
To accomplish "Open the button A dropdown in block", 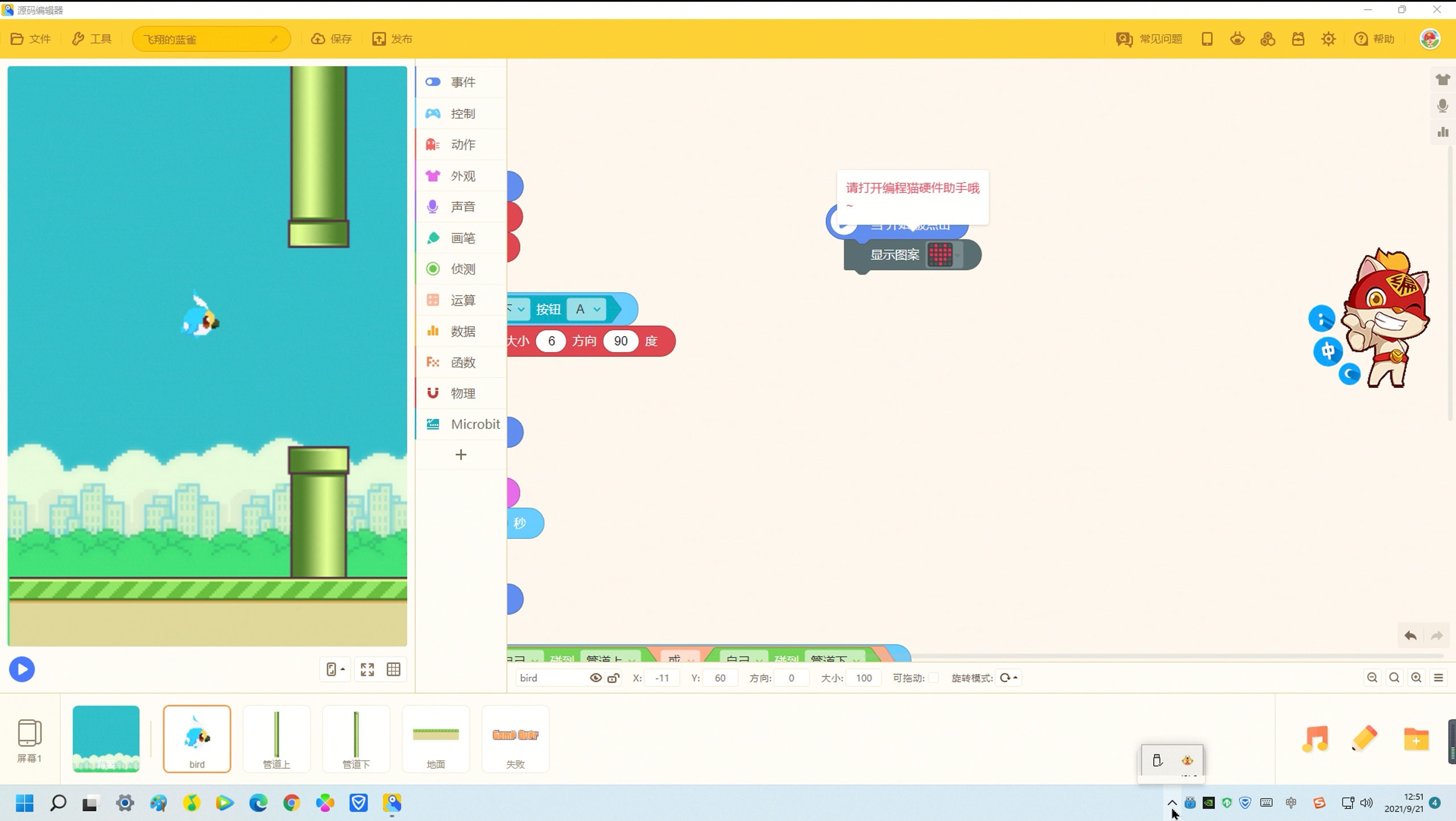I will (x=587, y=309).
